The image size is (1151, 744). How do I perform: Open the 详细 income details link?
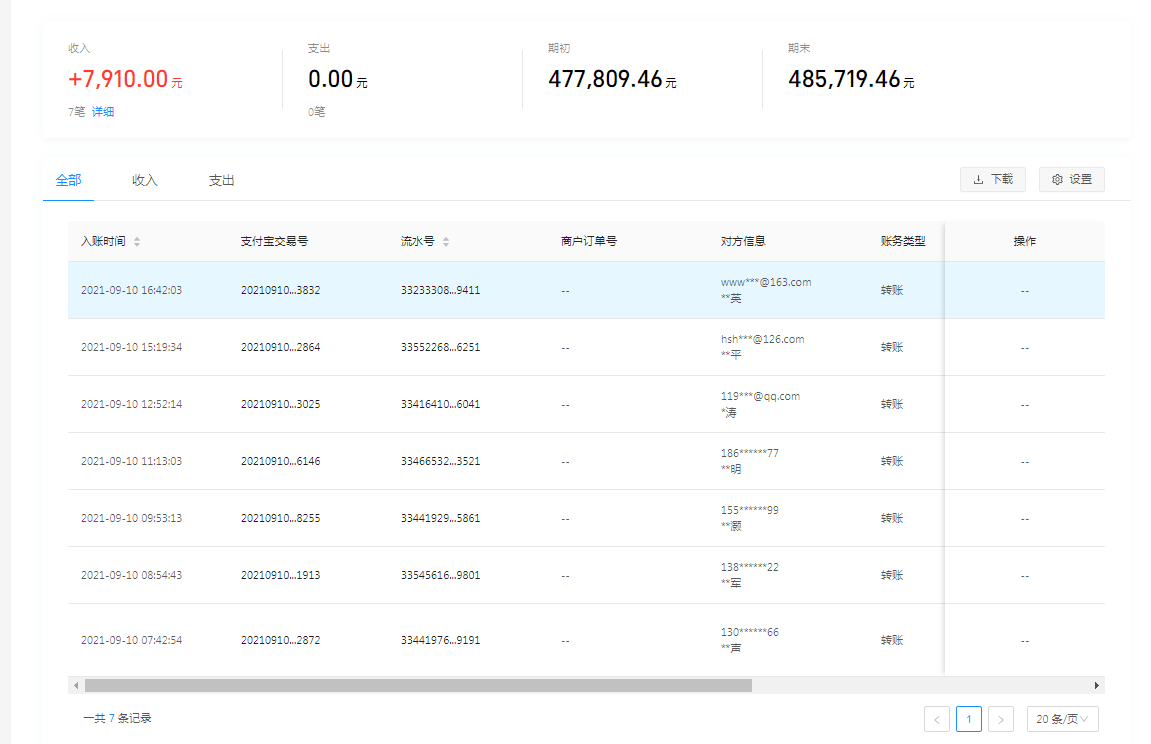(x=103, y=112)
